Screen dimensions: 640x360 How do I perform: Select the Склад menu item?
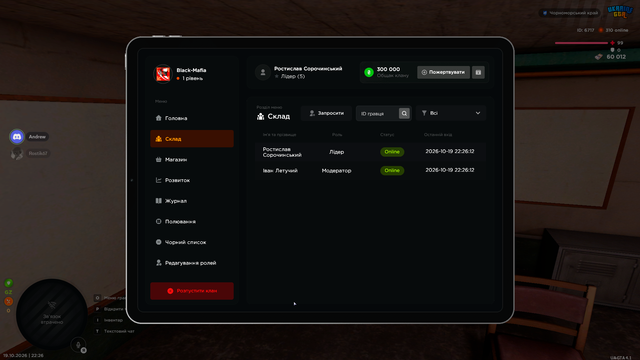coord(192,139)
